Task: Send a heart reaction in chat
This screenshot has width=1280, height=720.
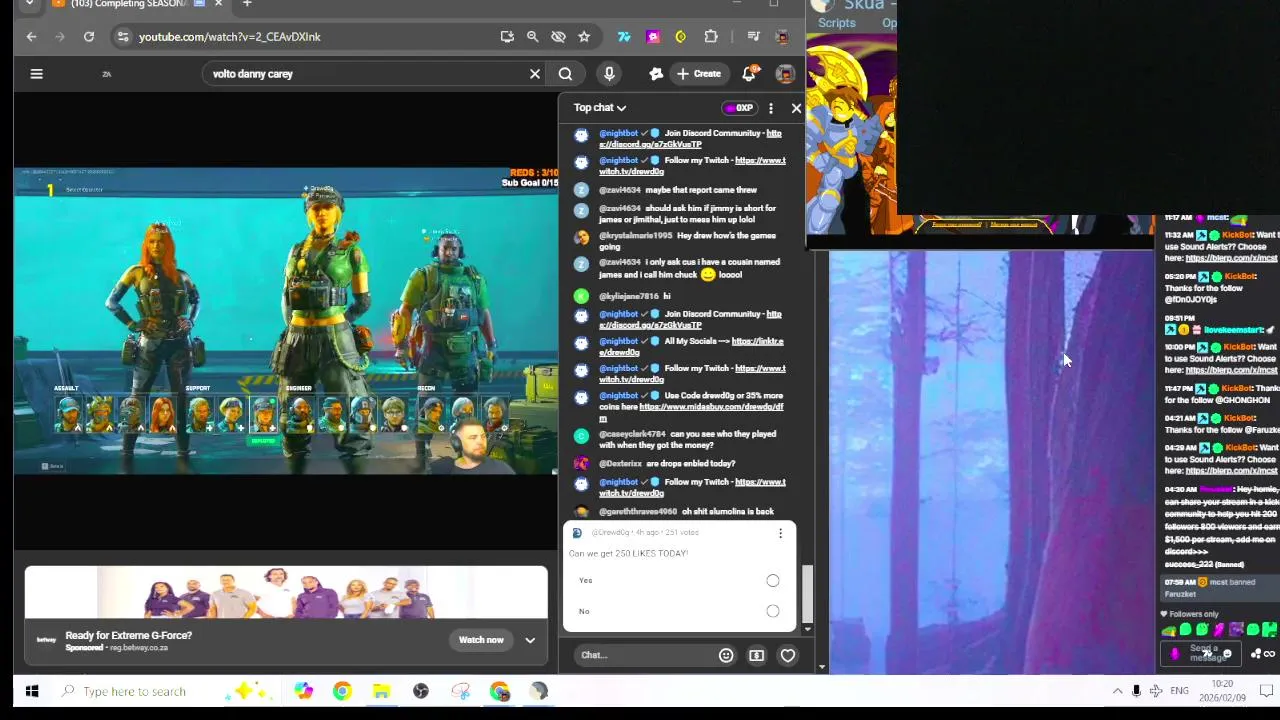Action: (788, 656)
